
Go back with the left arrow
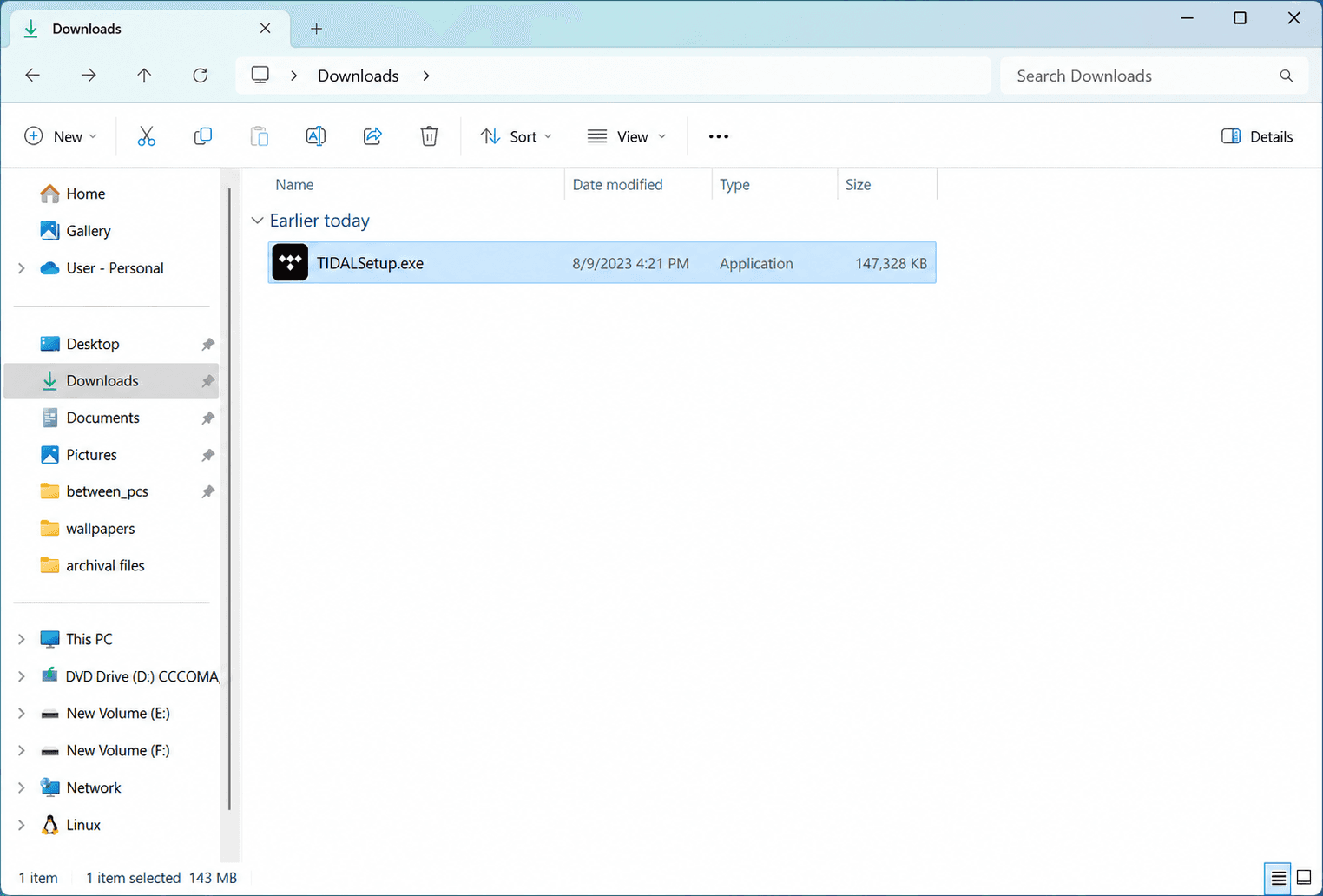click(33, 76)
